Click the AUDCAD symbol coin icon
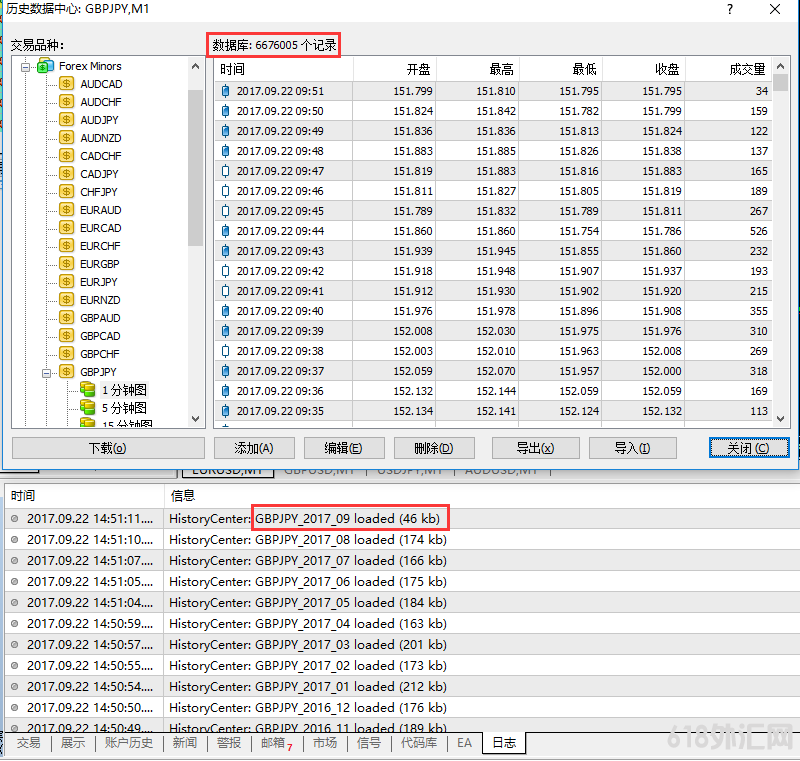Image resolution: width=800 pixels, height=761 pixels. coord(67,84)
